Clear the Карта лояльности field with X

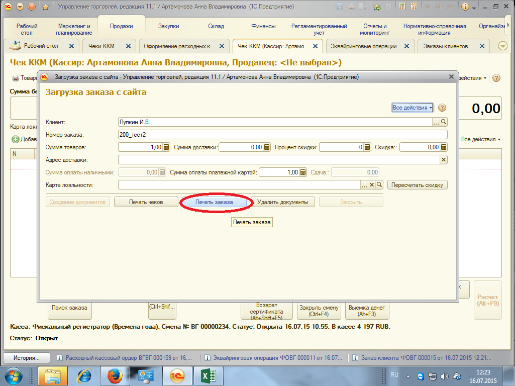pyautogui.click(x=372, y=185)
